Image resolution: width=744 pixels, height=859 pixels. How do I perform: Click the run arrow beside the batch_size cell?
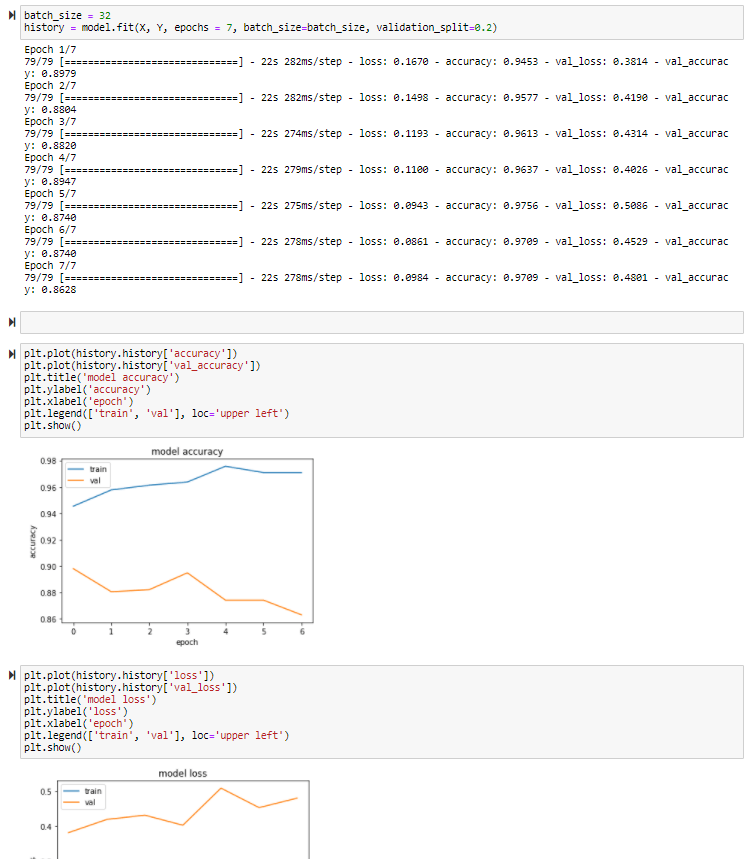(x=13, y=16)
